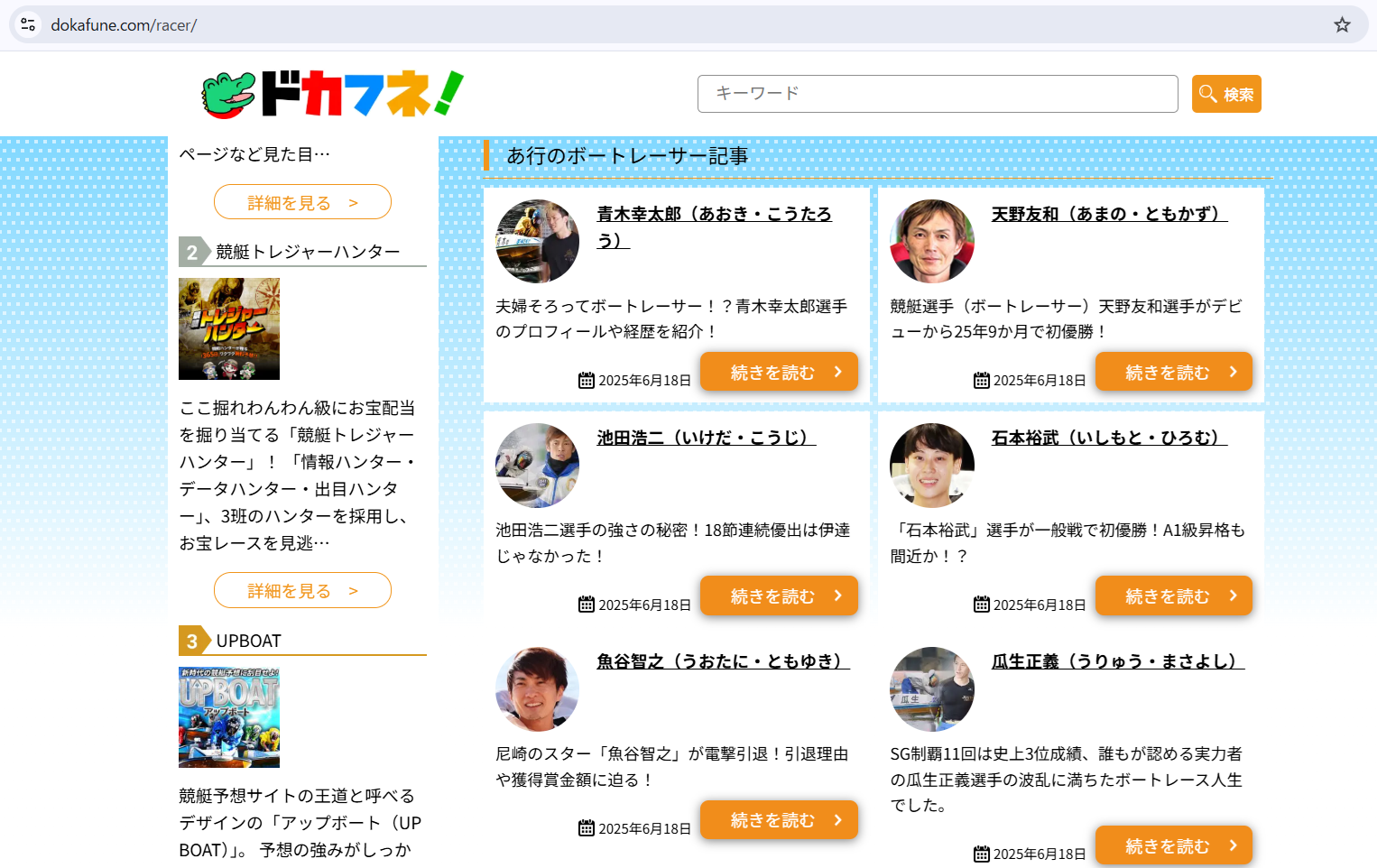Focus the キーワード search input field
Image resolution: width=1377 pixels, height=868 pixels.
pyautogui.click(x=937, y=94)
